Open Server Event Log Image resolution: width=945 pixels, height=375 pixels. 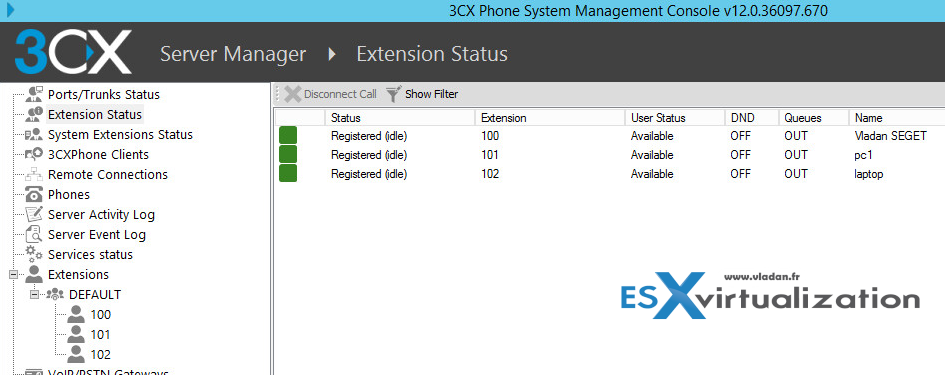tap(97, 234)
